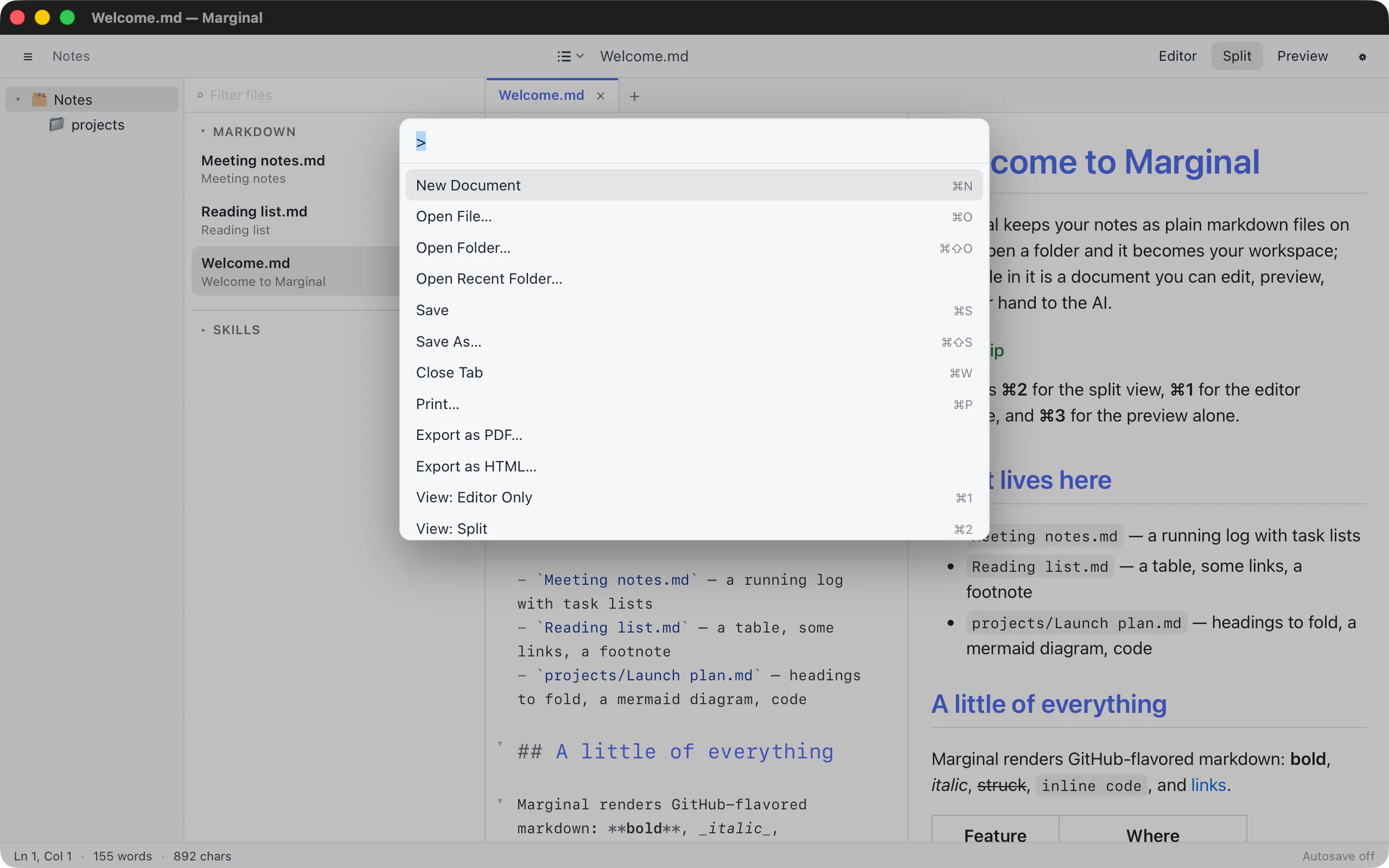Image resolution: width=1389 pixels, height=868 pixels.
Task: Toggle Autosave off in status bar
Action: pos(1338,856)
